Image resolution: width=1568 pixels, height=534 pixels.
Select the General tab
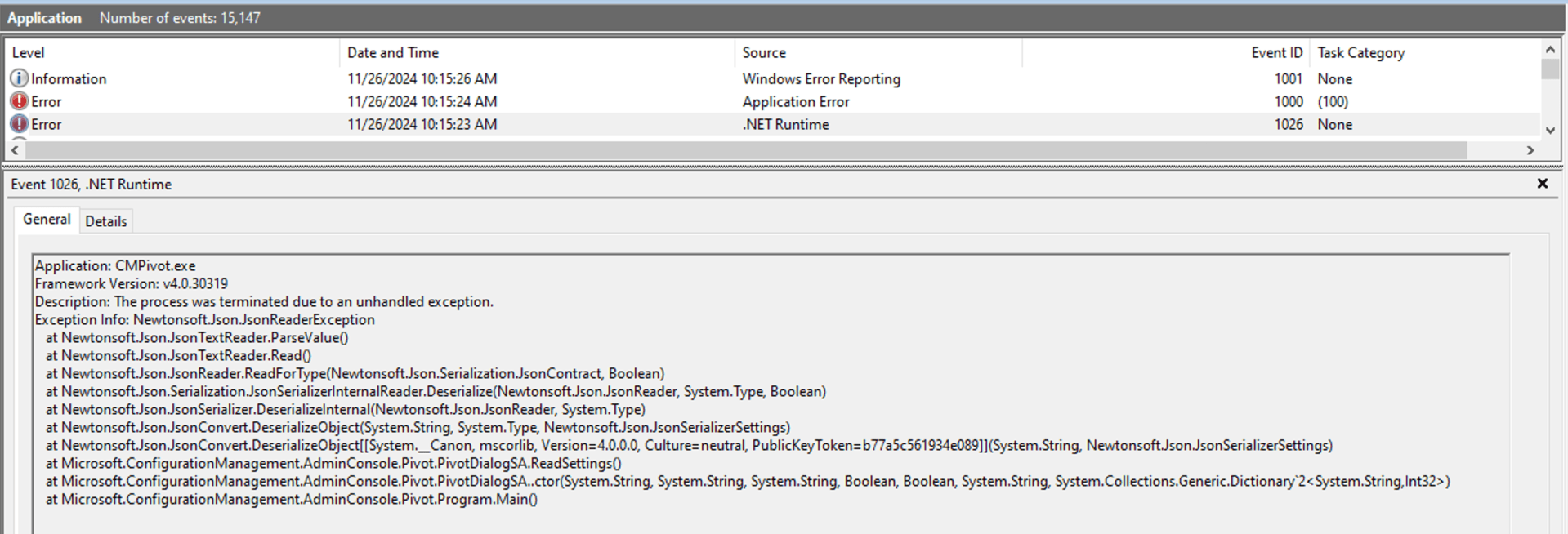[47, 220]
